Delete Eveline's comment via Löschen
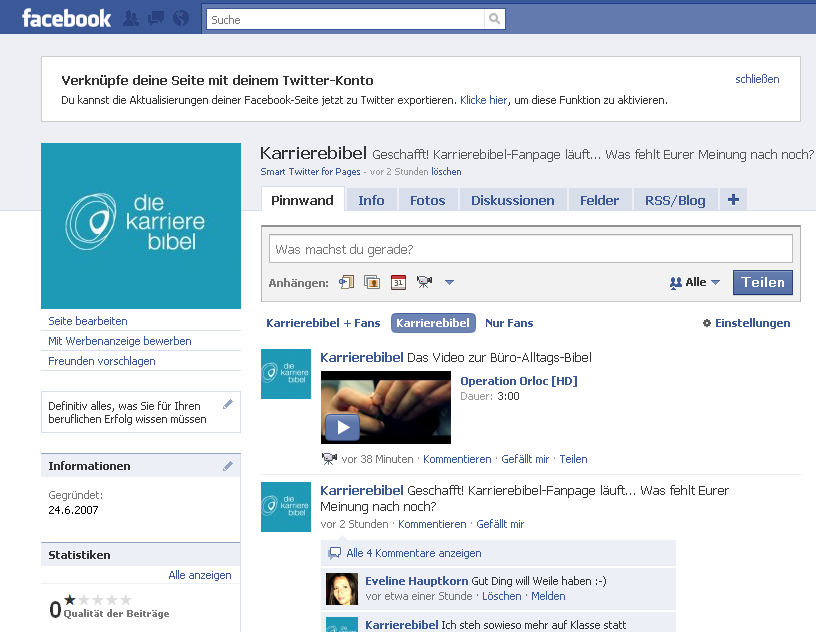 502,596
